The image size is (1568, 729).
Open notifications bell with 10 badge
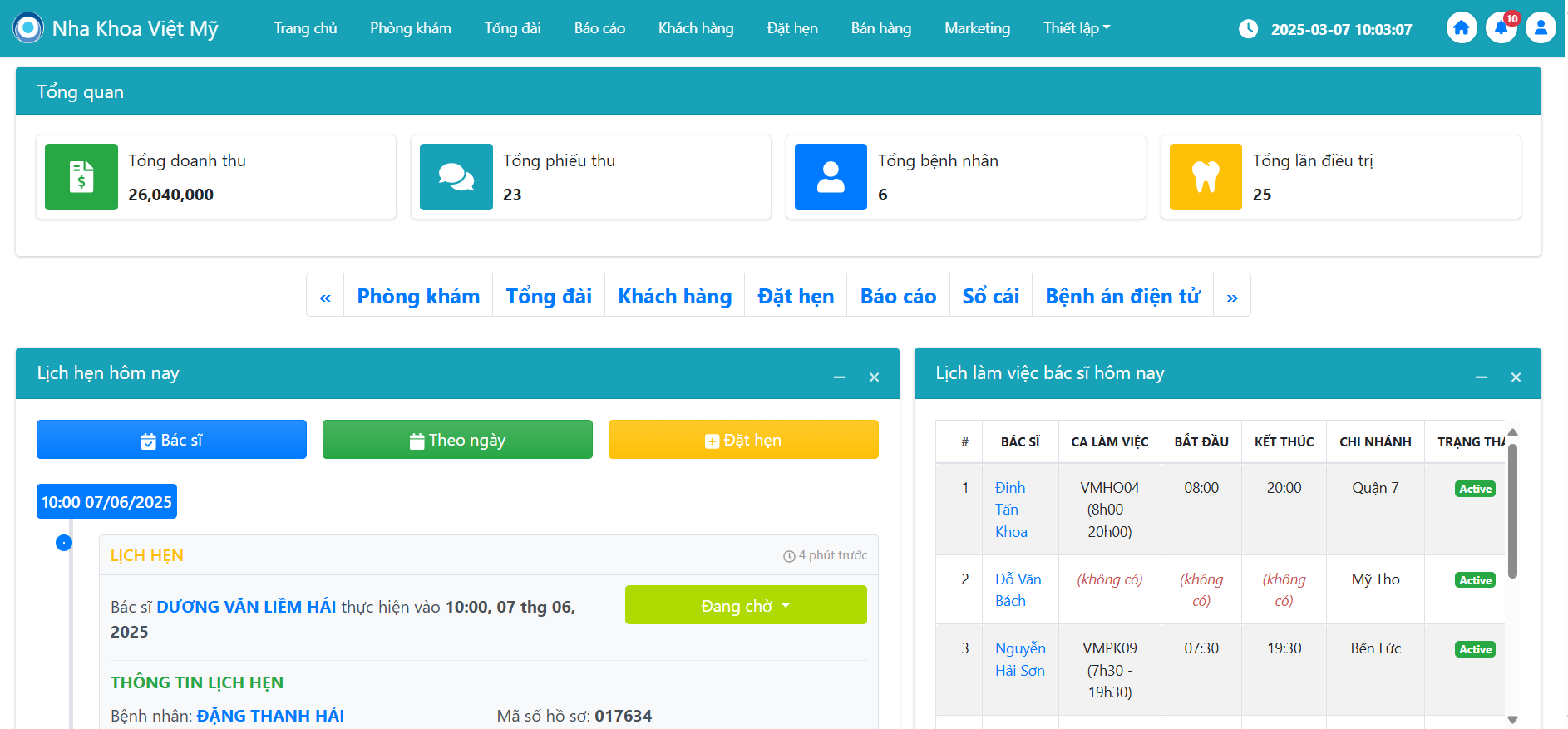1501,28
